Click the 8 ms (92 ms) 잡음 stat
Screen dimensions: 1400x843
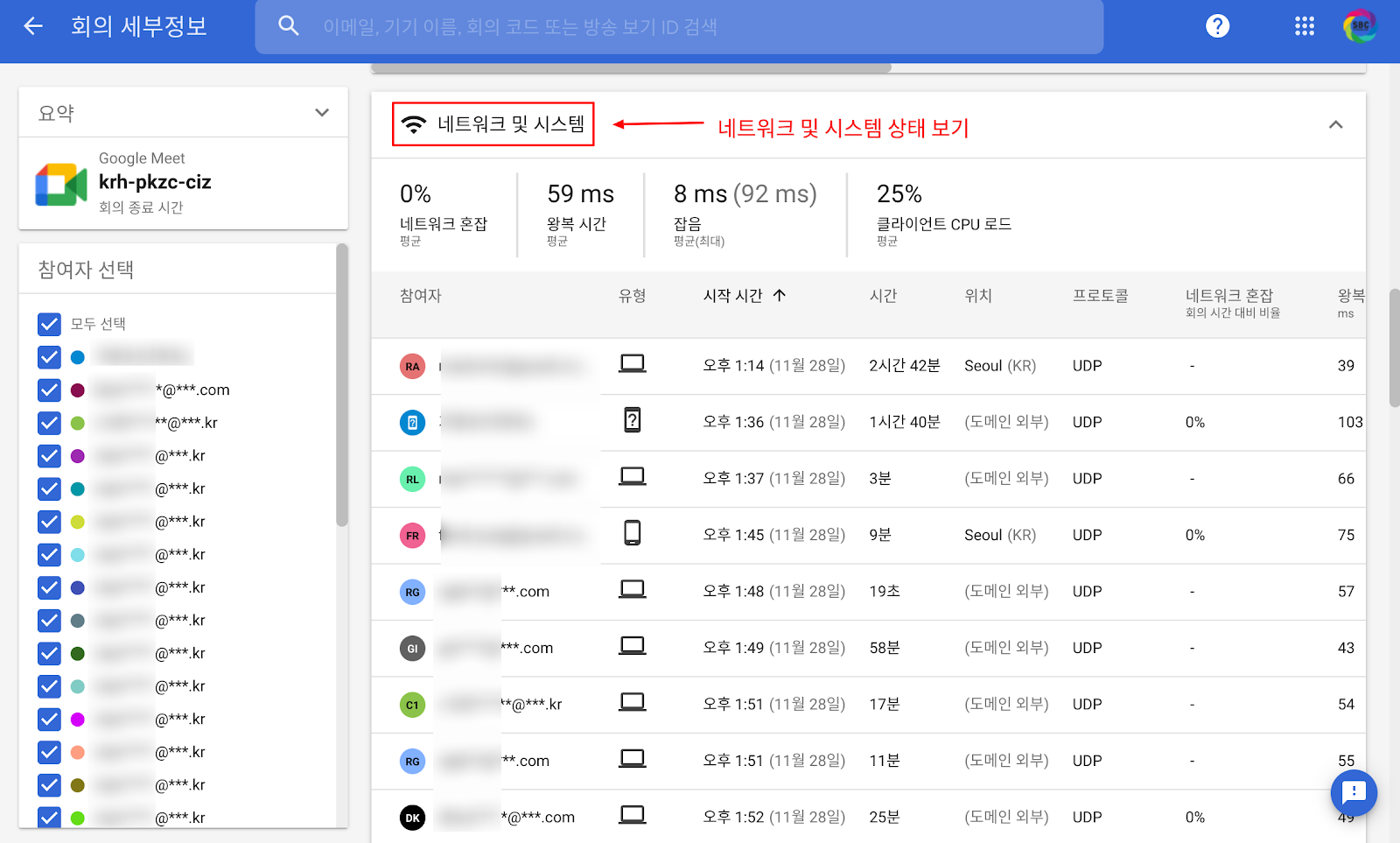pos(745,213)
